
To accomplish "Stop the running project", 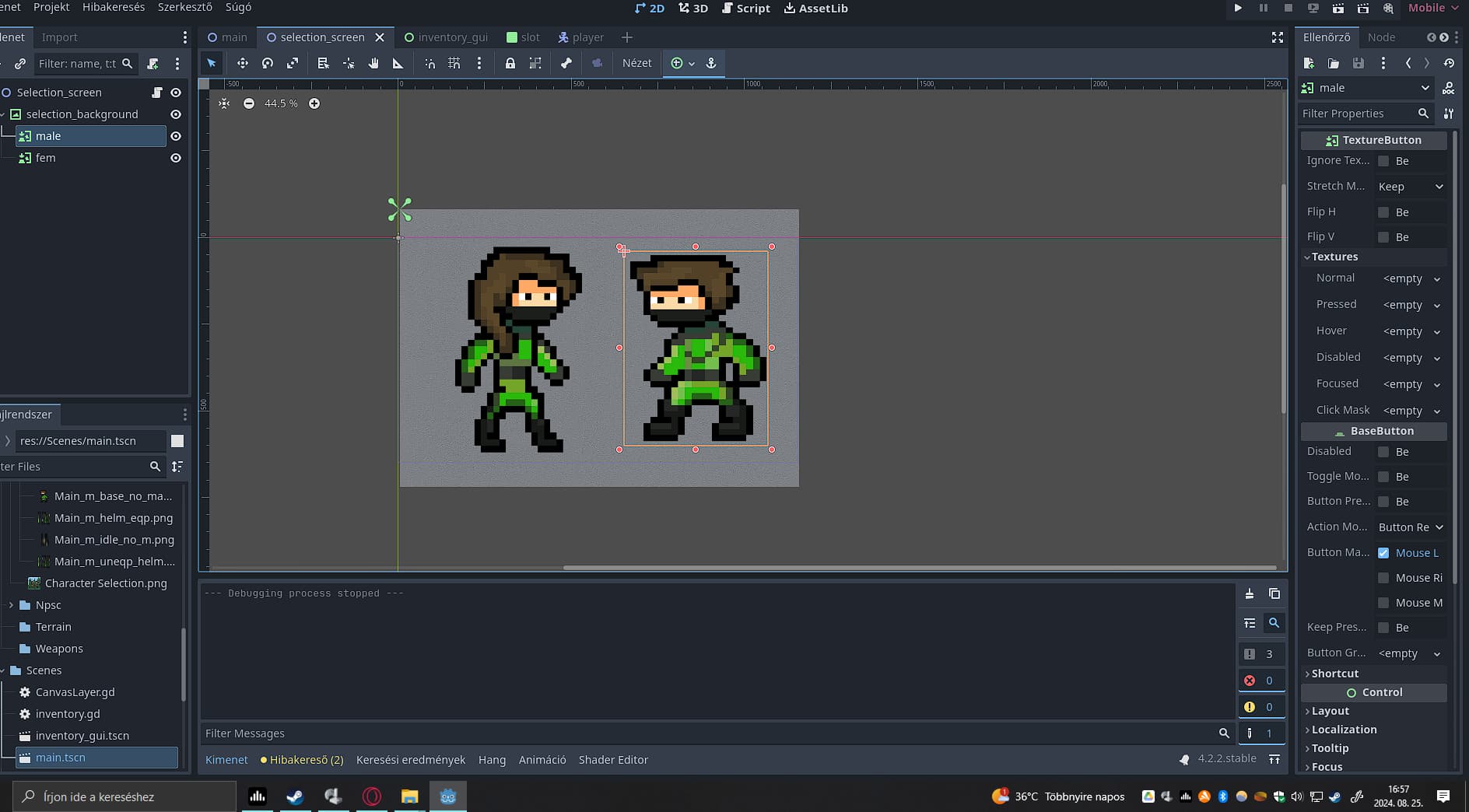I will (1288, 8).
